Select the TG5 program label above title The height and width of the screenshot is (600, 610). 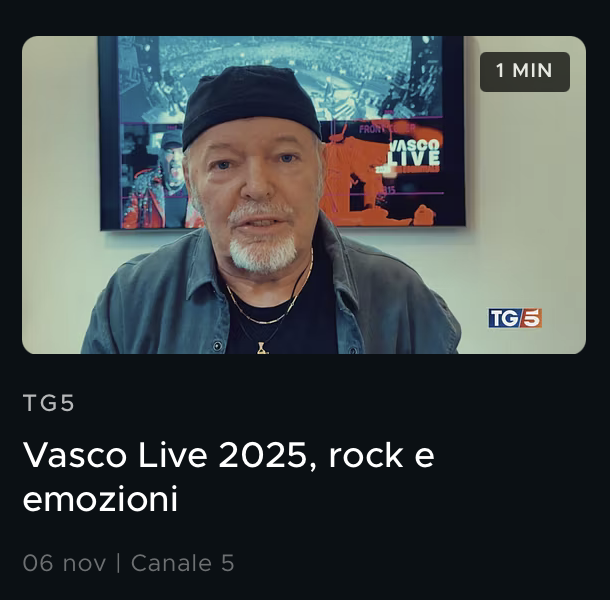[49, 402]
